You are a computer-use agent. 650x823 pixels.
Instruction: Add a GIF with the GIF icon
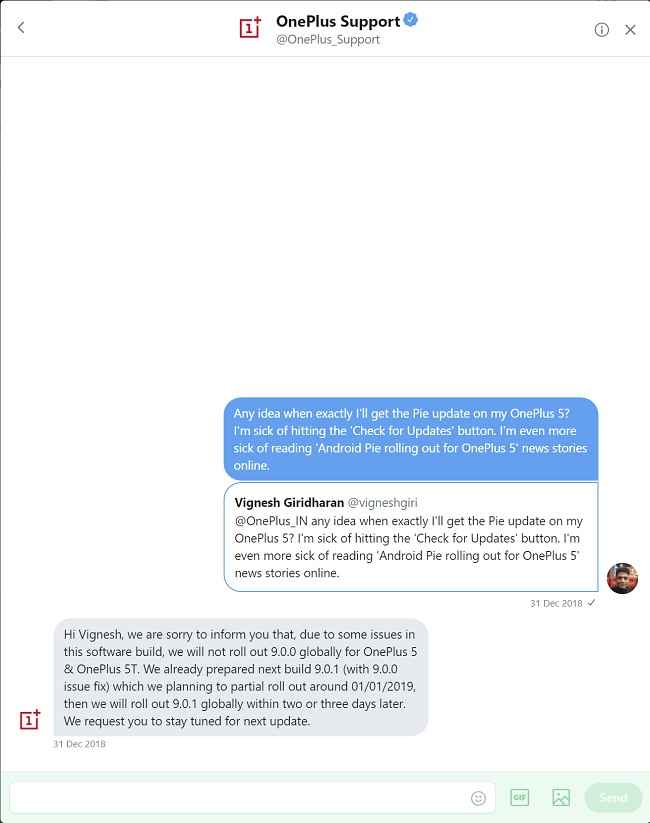519,797
